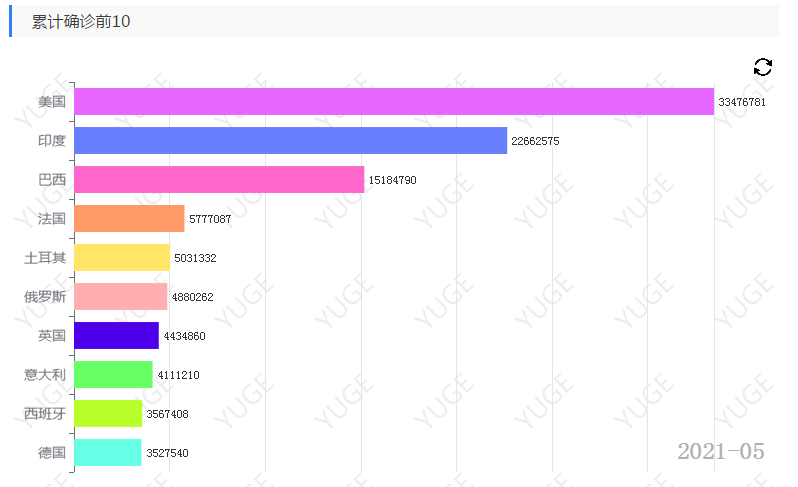This screenshot has height=487, width=798.
Task: Select the blue 印度 bar
Action: pyautogui.click(x=290, y=141)
